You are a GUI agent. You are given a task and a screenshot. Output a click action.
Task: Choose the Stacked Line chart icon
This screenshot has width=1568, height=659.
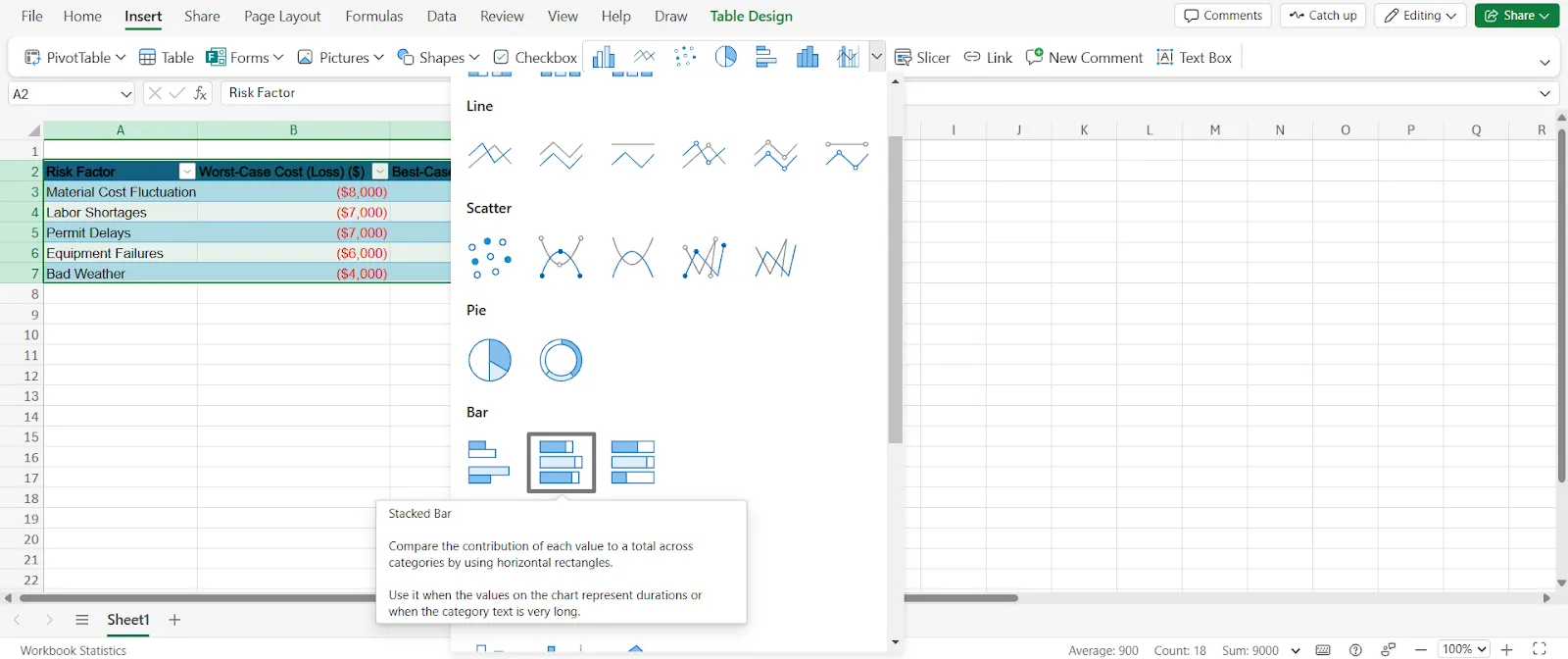(x=562, y=155)
